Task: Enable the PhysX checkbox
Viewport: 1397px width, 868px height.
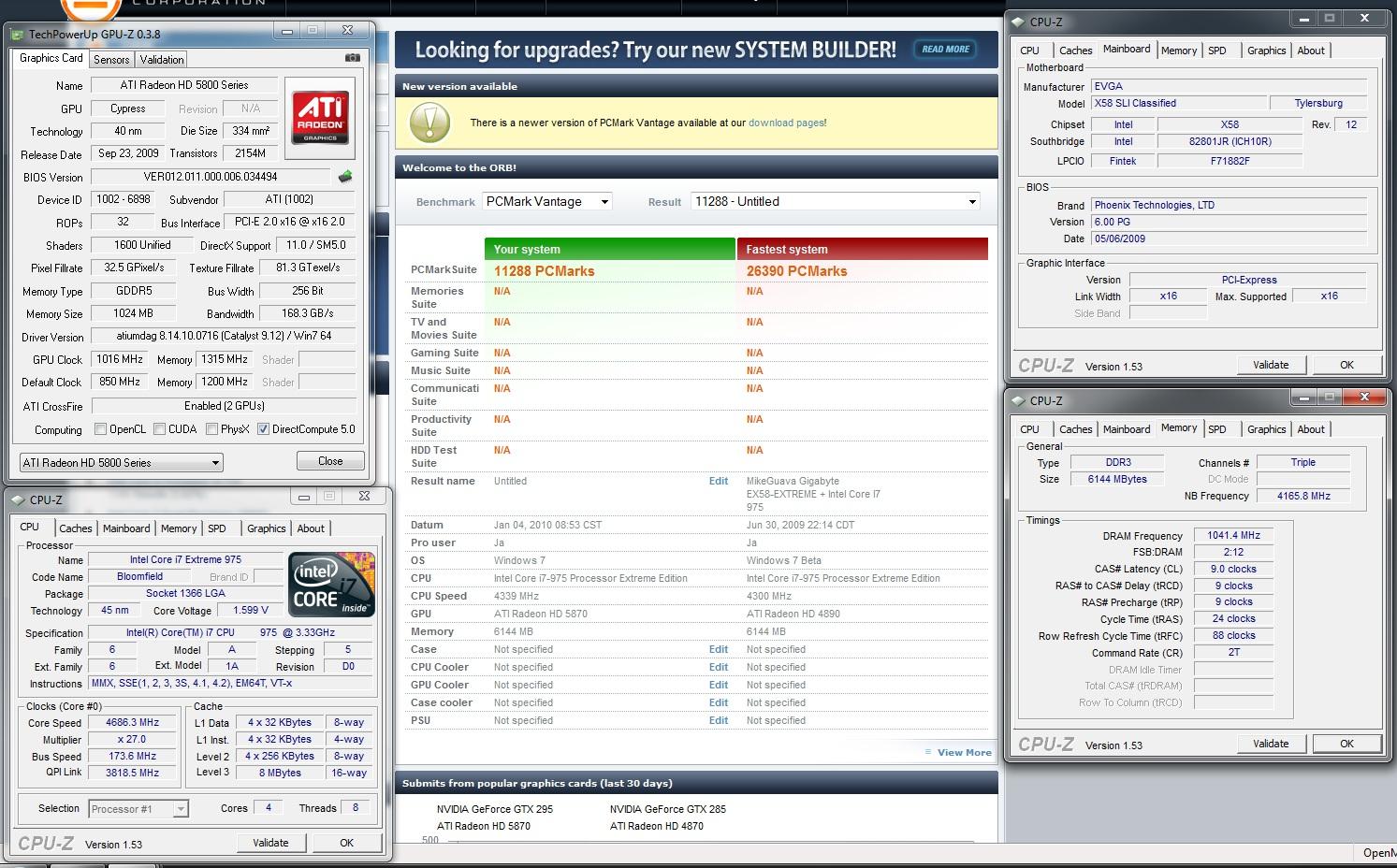Action: click(x=212, y=429)
